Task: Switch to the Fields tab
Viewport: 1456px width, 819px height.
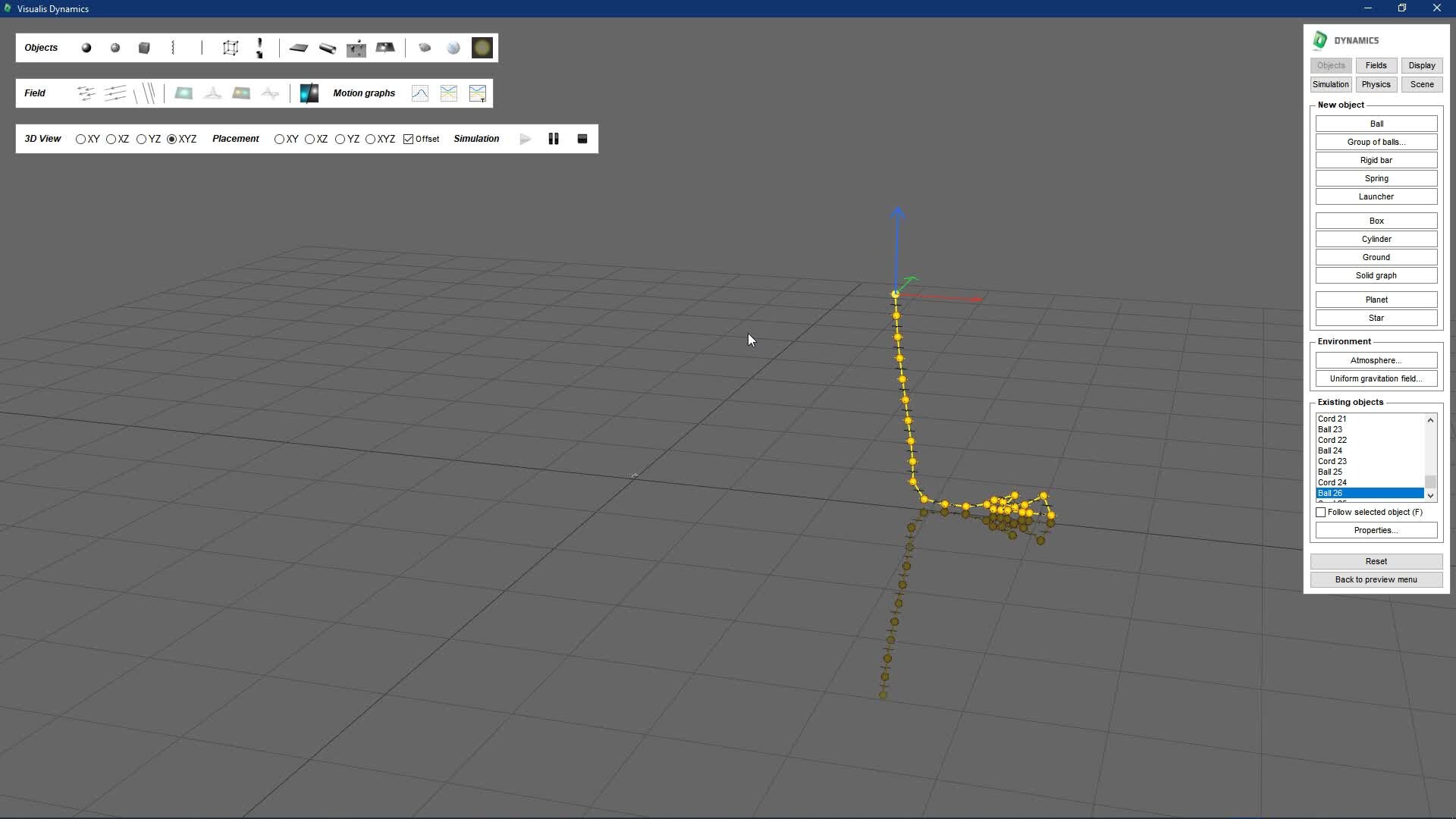Action: pos(1376,65)
